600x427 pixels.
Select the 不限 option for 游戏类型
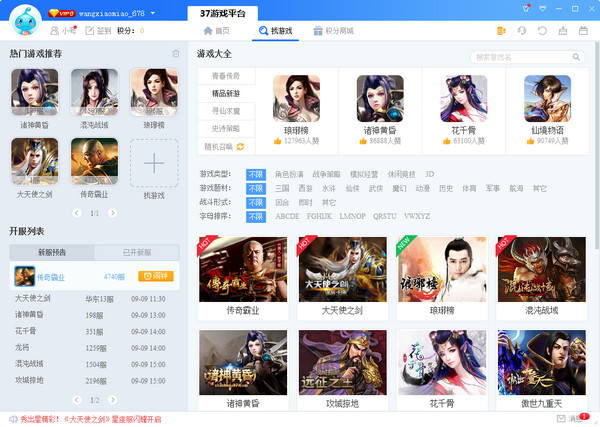[256, 174]
